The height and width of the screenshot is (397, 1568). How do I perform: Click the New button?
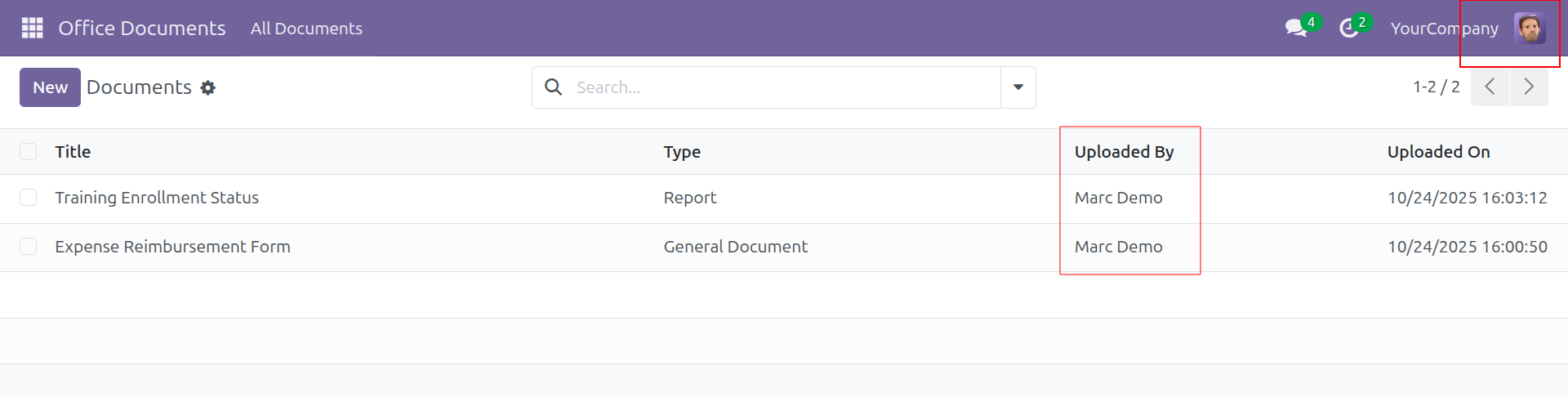(50, 87)
